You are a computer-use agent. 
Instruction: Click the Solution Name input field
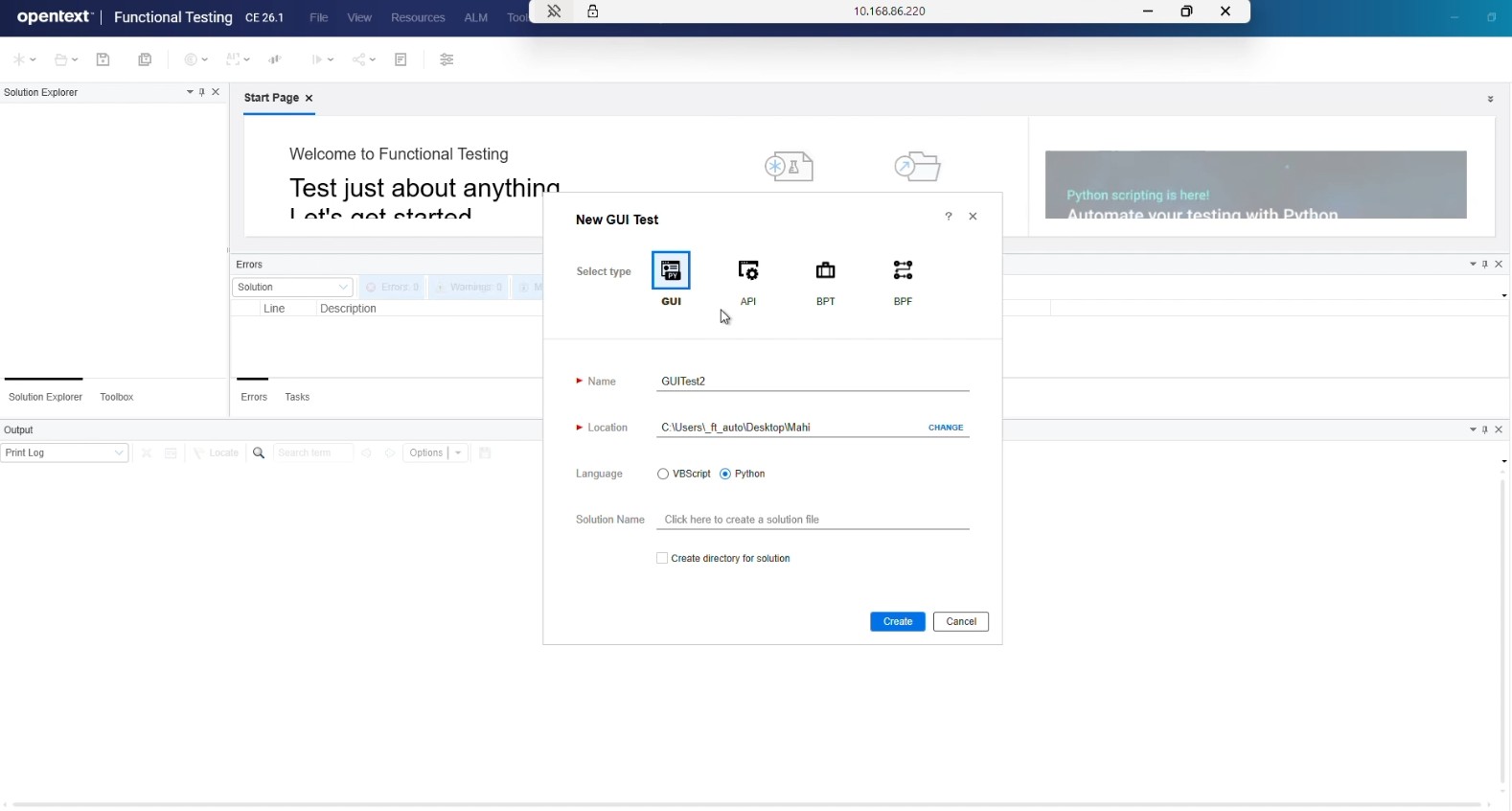pyautogui.click(x=813, y=520)
